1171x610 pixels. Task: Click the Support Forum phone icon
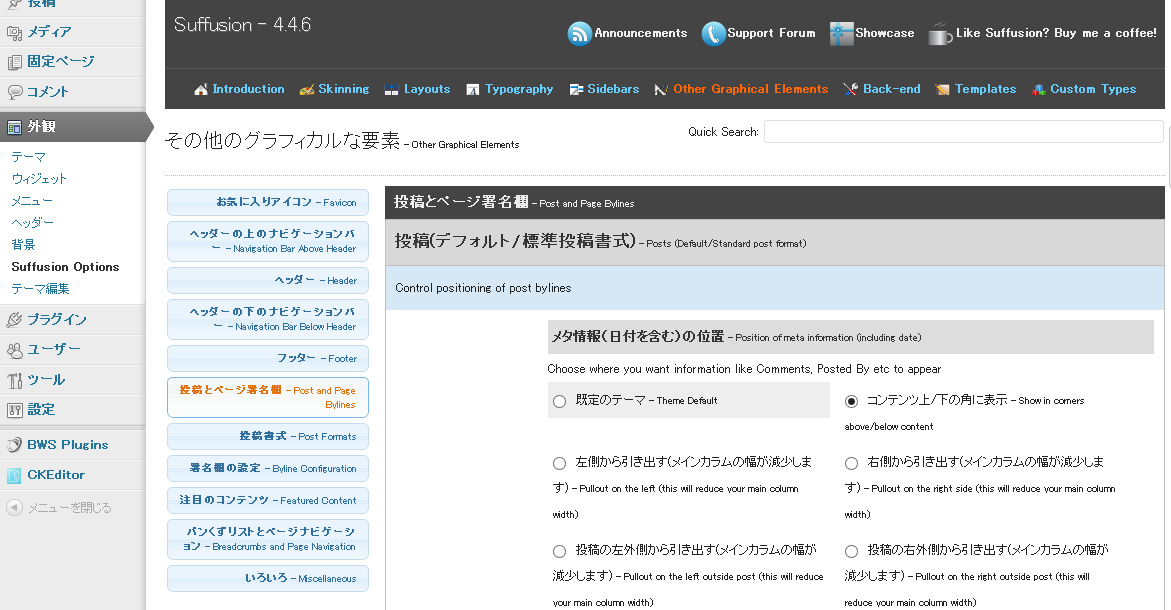pos(713,34)
